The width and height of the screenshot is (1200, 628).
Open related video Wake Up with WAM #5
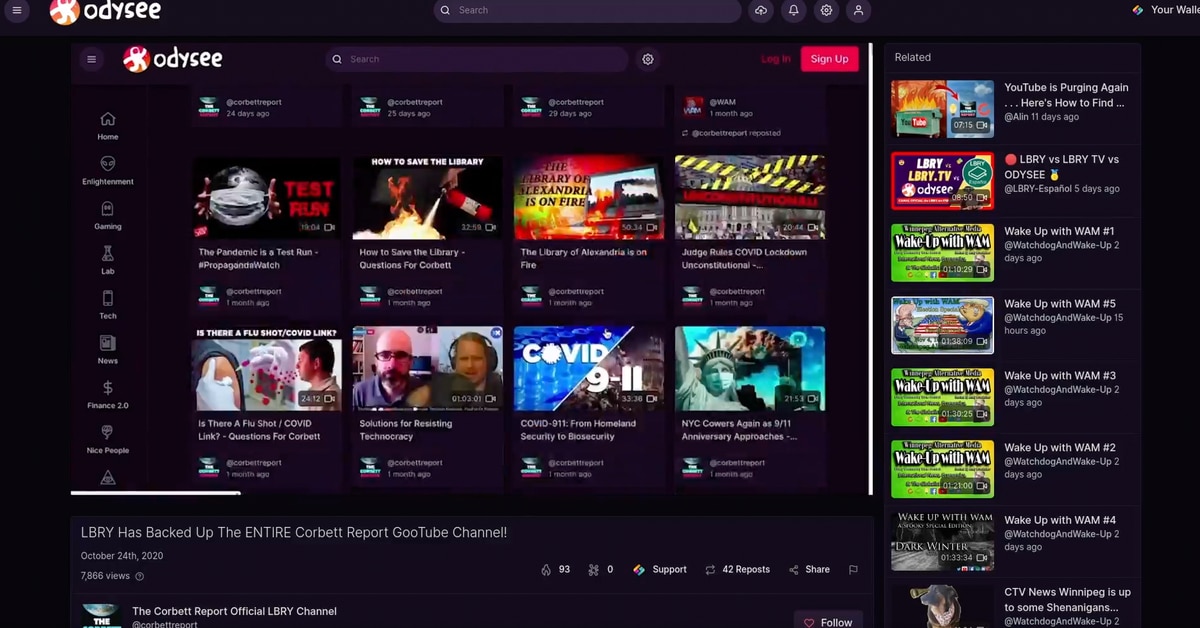(x=1059, y=304)
